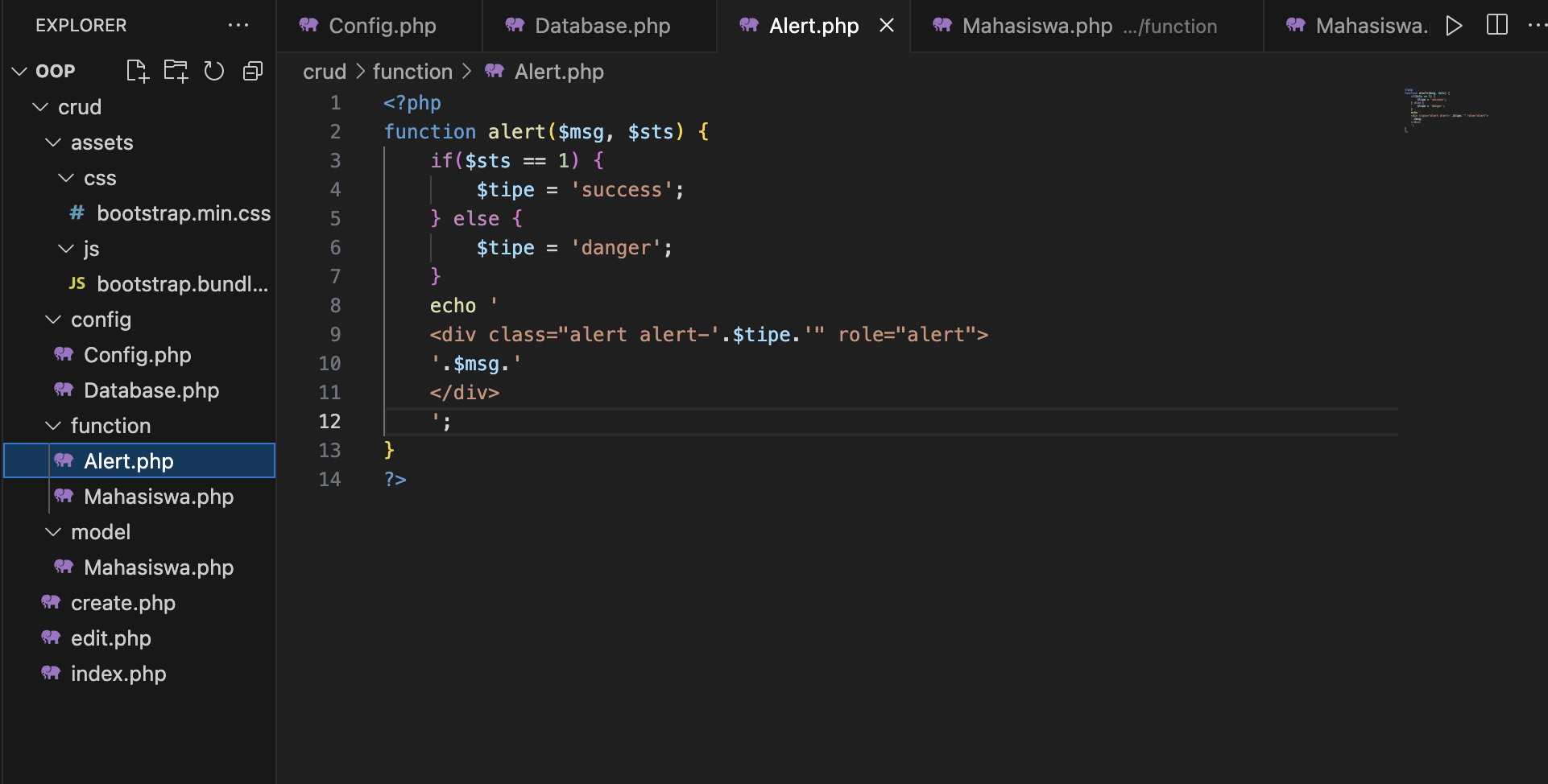This screenshot has height=784, width=1548.
Task: Collapse all folders in Explorer
Action: coord(253,72)
